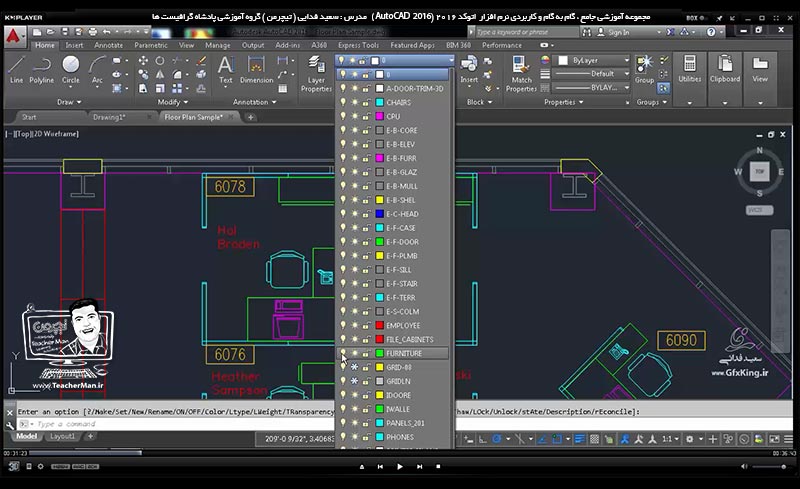Select the A-DOOR-TRIM-3D layer entry
Image resolution: width=800 pixels, height=489 pixels.
[x=393, y=88]
